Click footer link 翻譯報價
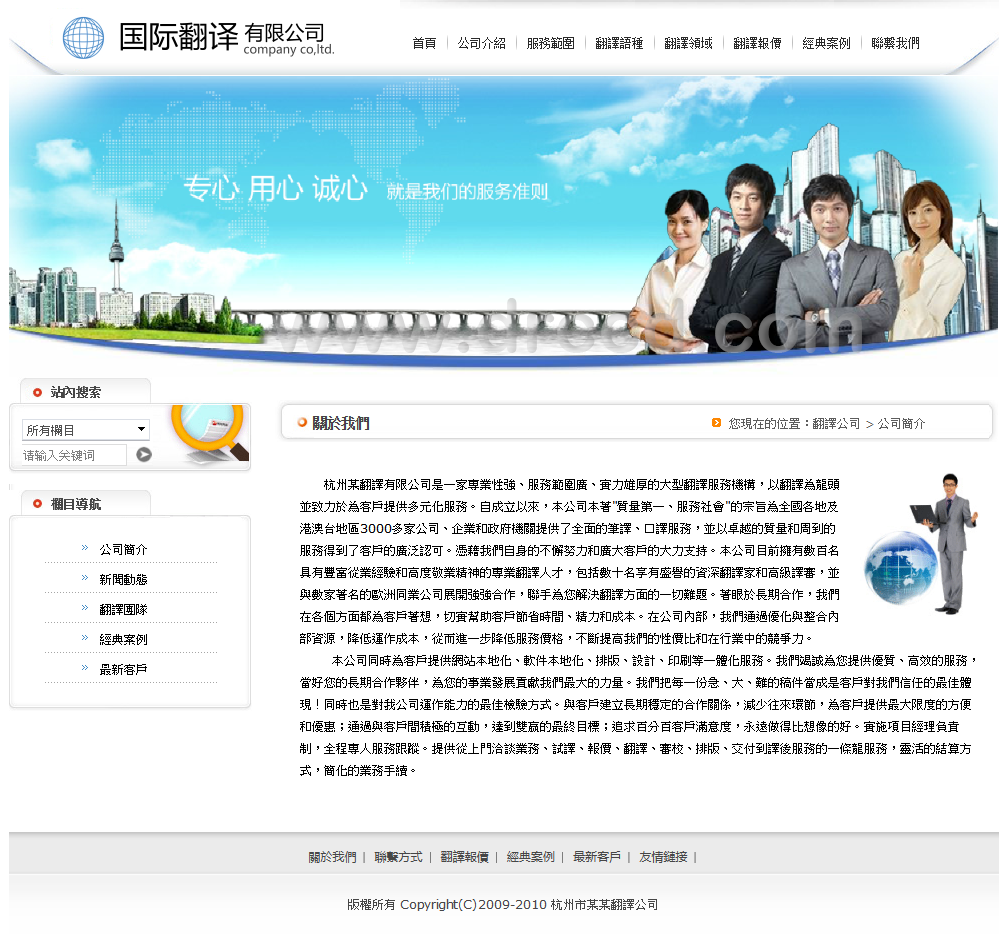This screenshot has height=935, width=1007. pos(464,857)
